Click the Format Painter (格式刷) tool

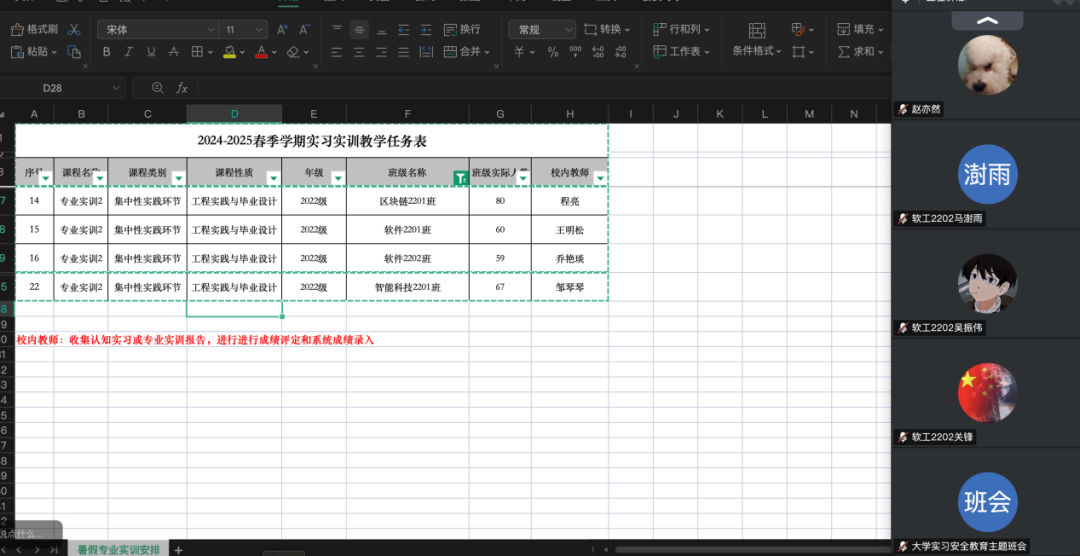[x=34, y=29]
